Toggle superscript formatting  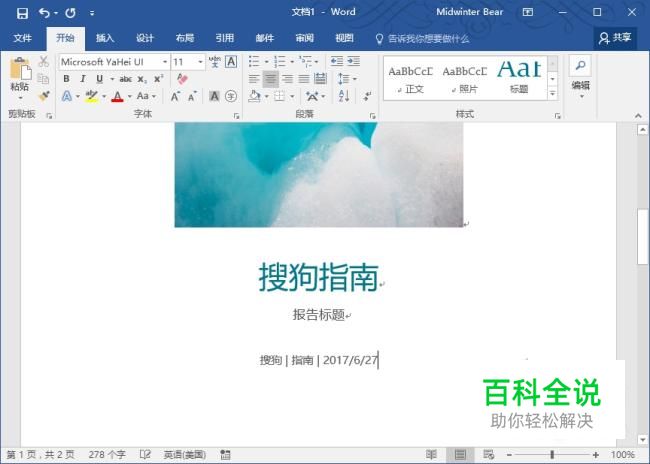158,79
